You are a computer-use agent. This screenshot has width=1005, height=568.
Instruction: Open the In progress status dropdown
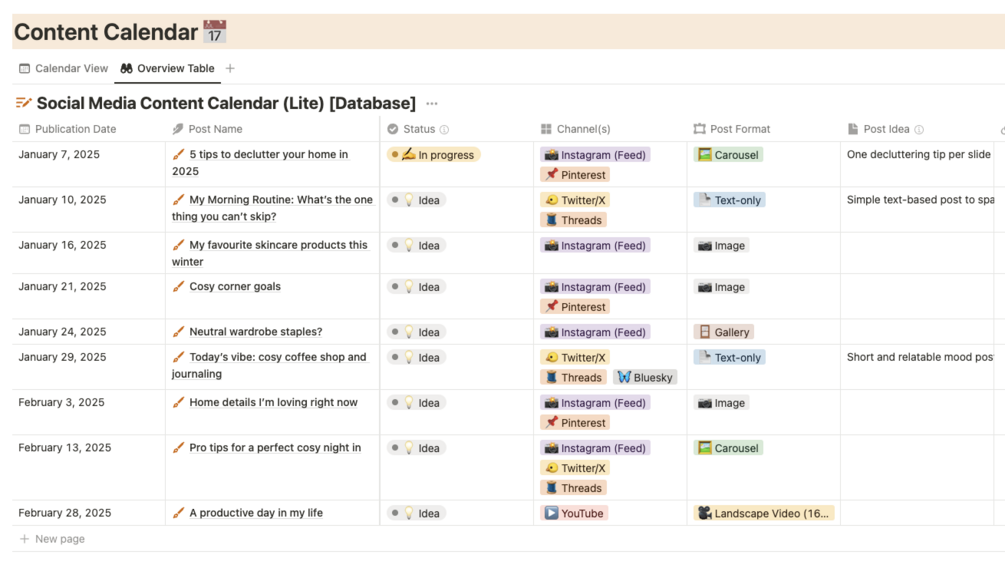434,155
